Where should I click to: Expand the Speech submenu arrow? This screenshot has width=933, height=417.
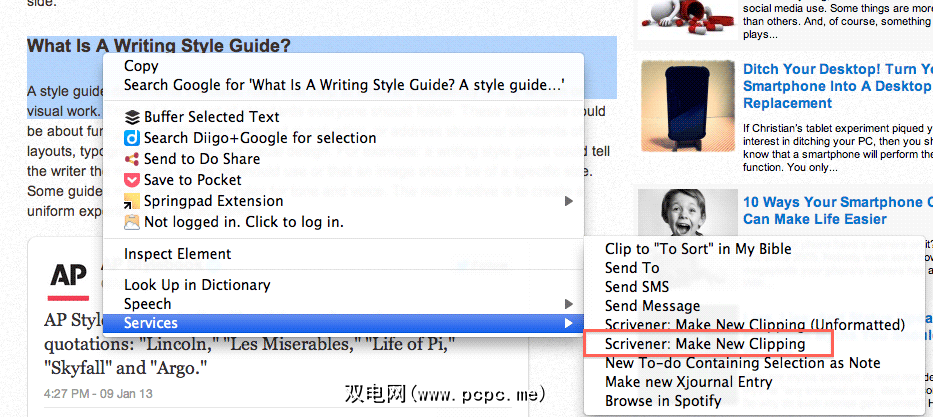coord(569,305)
